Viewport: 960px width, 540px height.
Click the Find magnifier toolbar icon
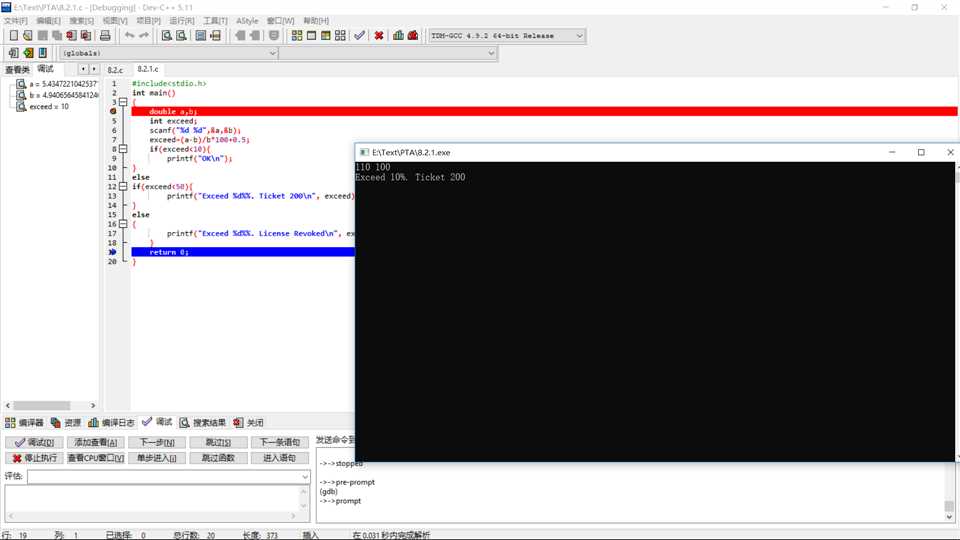167,36
